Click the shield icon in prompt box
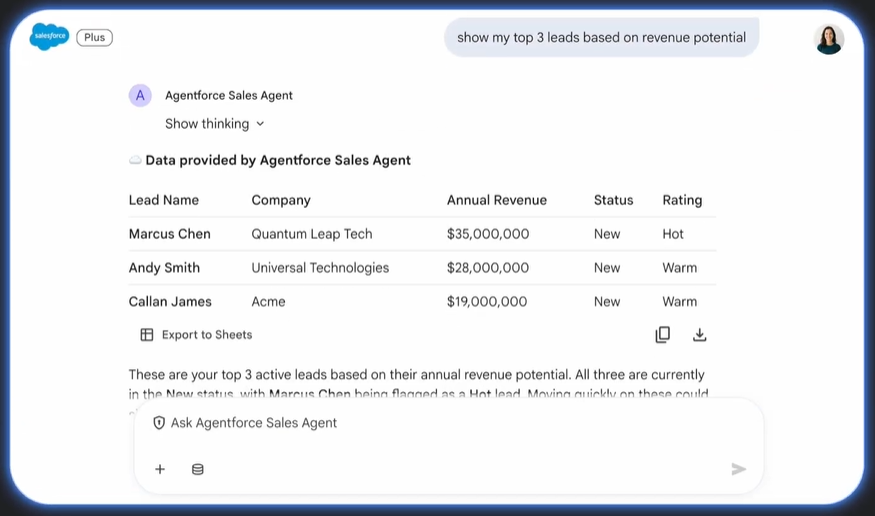Image resolution: width=875 pixels, height=516 pixels. 159,423
